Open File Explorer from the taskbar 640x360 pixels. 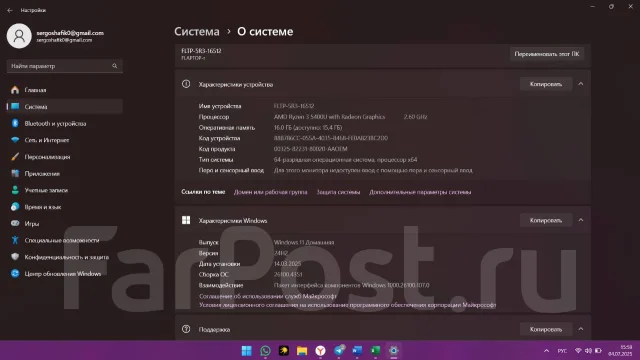point(302,351)
